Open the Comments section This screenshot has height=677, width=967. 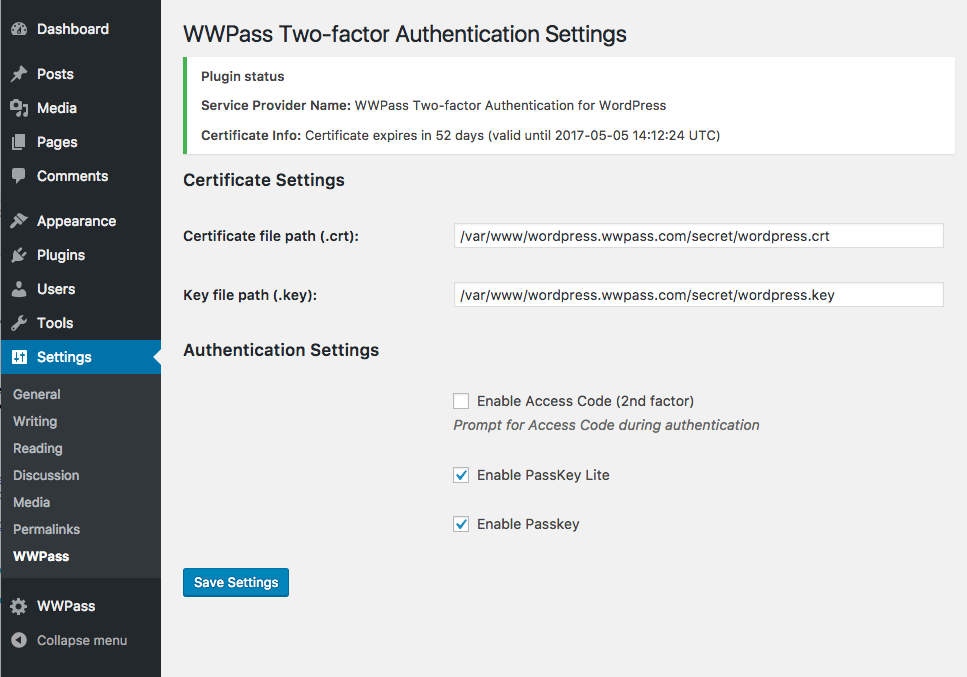coord(72,176)
